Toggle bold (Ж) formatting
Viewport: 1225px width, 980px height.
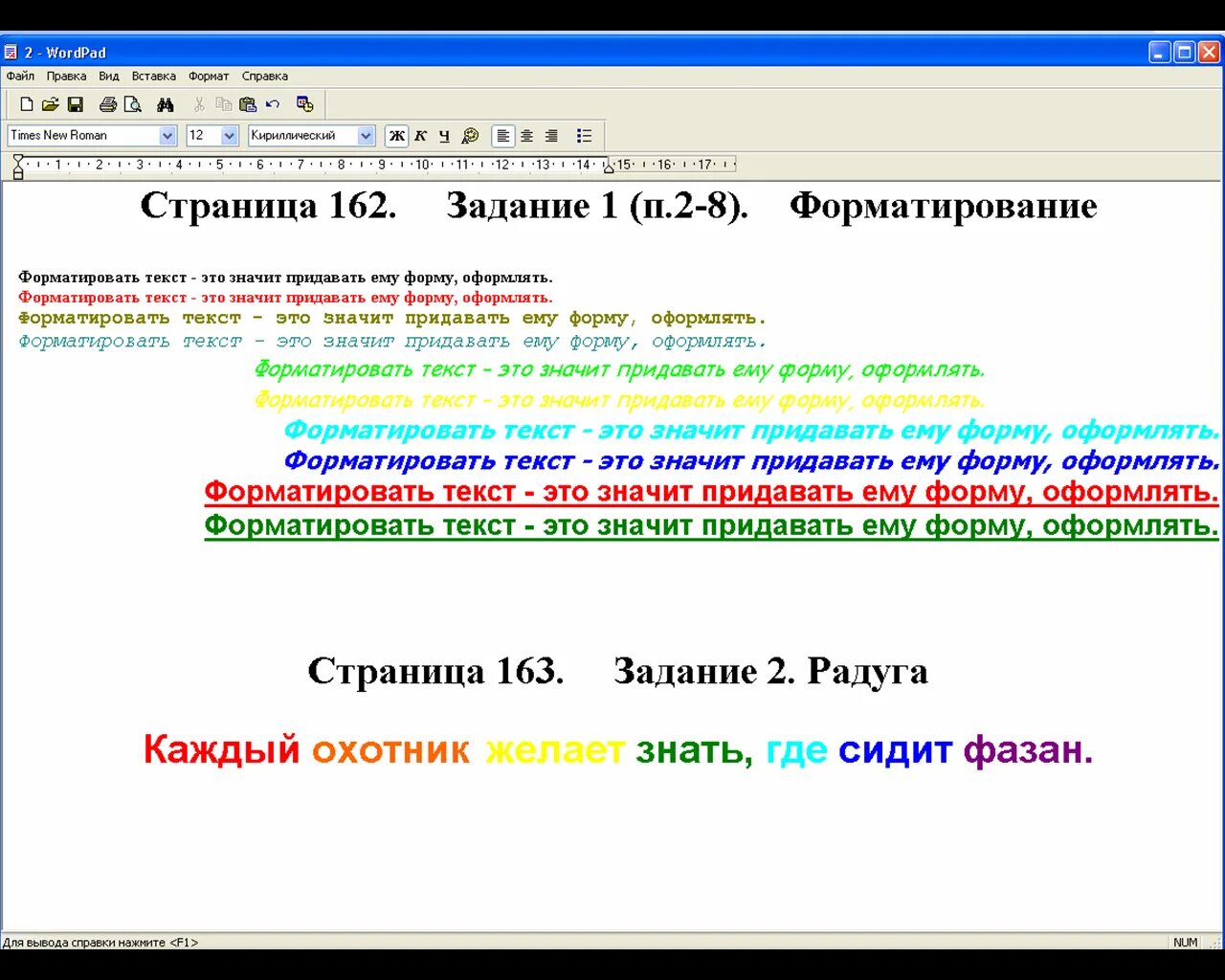point(396,136)
